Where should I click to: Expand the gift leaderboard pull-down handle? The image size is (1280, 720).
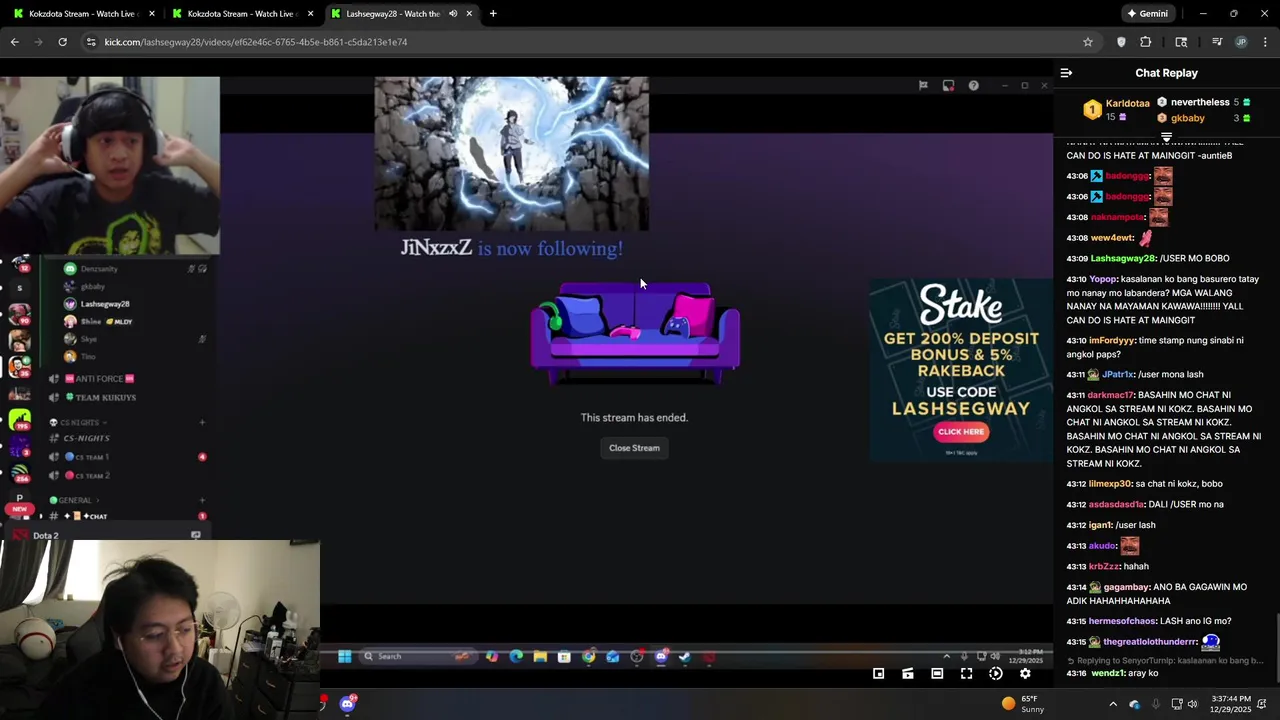click(x=1166, y=137)
